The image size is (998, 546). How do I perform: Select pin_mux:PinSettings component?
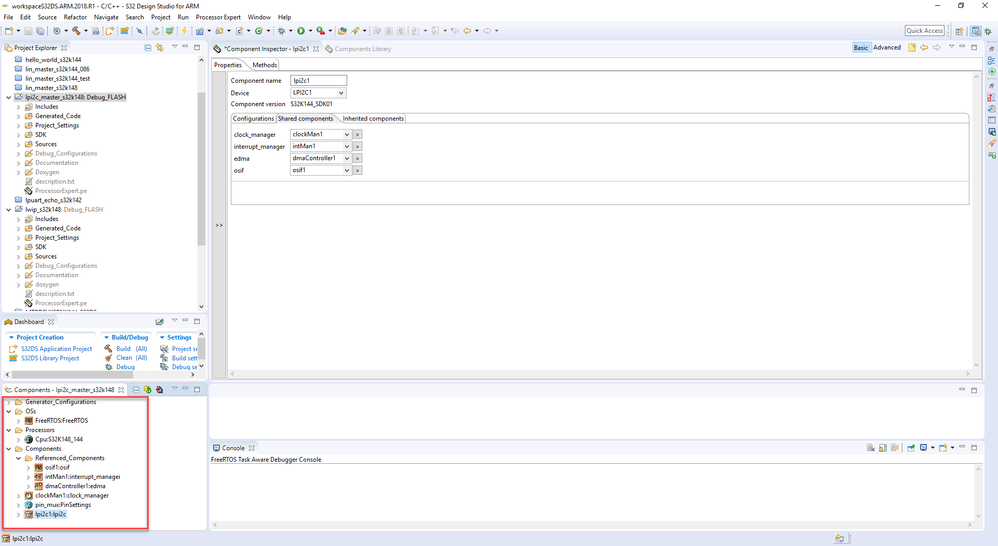pos(63,505)
